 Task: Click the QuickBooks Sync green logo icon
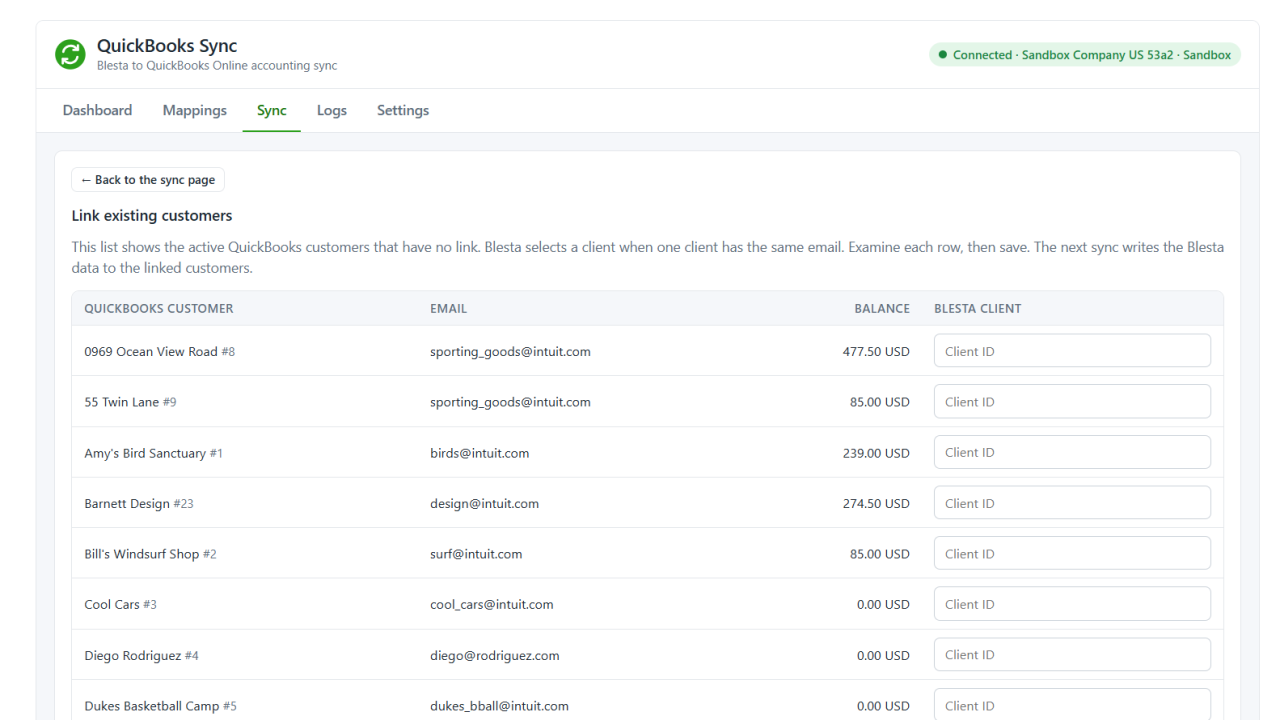70,55
